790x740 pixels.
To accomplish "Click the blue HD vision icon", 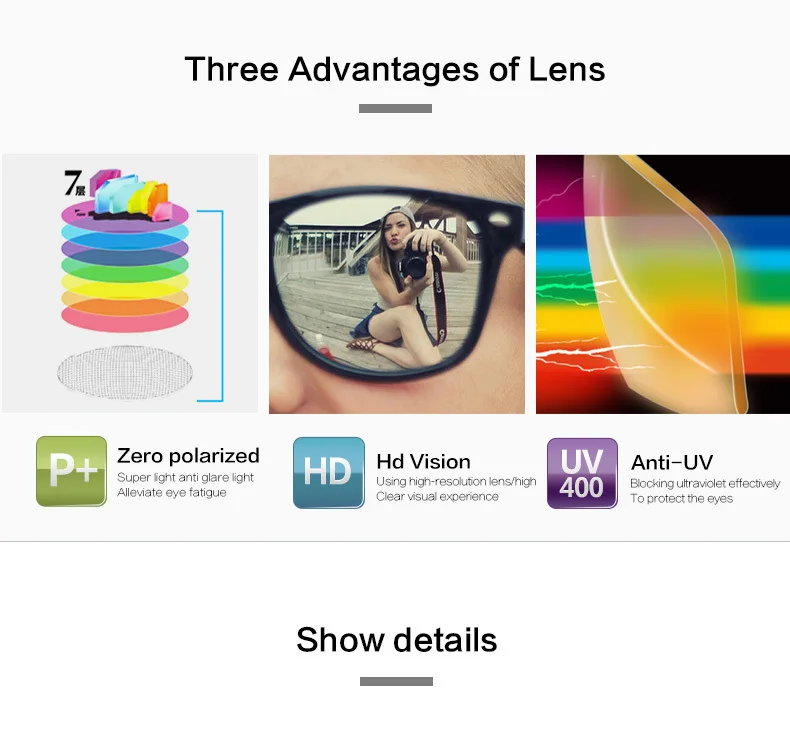I will [x=329, y=473].
